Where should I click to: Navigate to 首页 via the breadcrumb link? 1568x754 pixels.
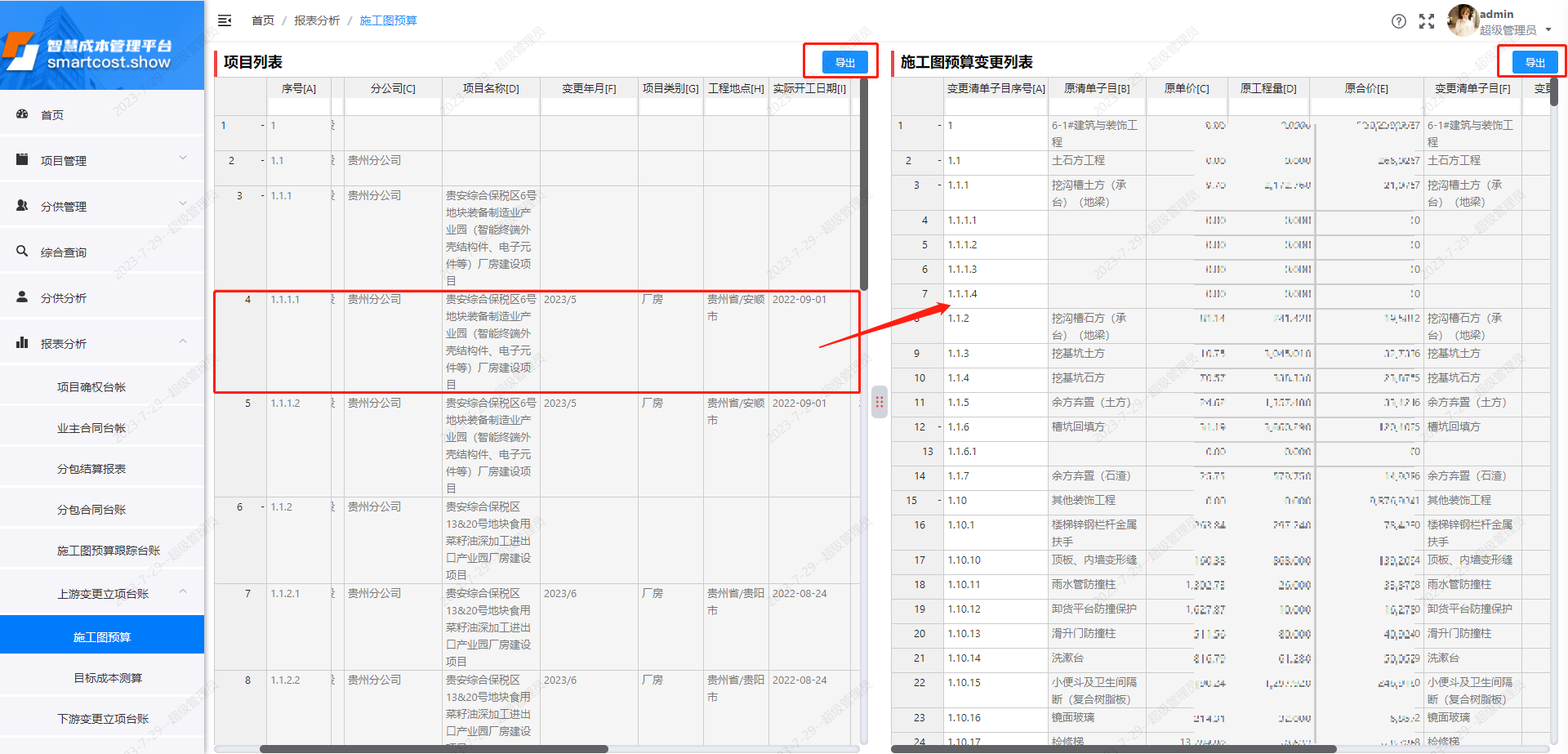pos(262,20)
